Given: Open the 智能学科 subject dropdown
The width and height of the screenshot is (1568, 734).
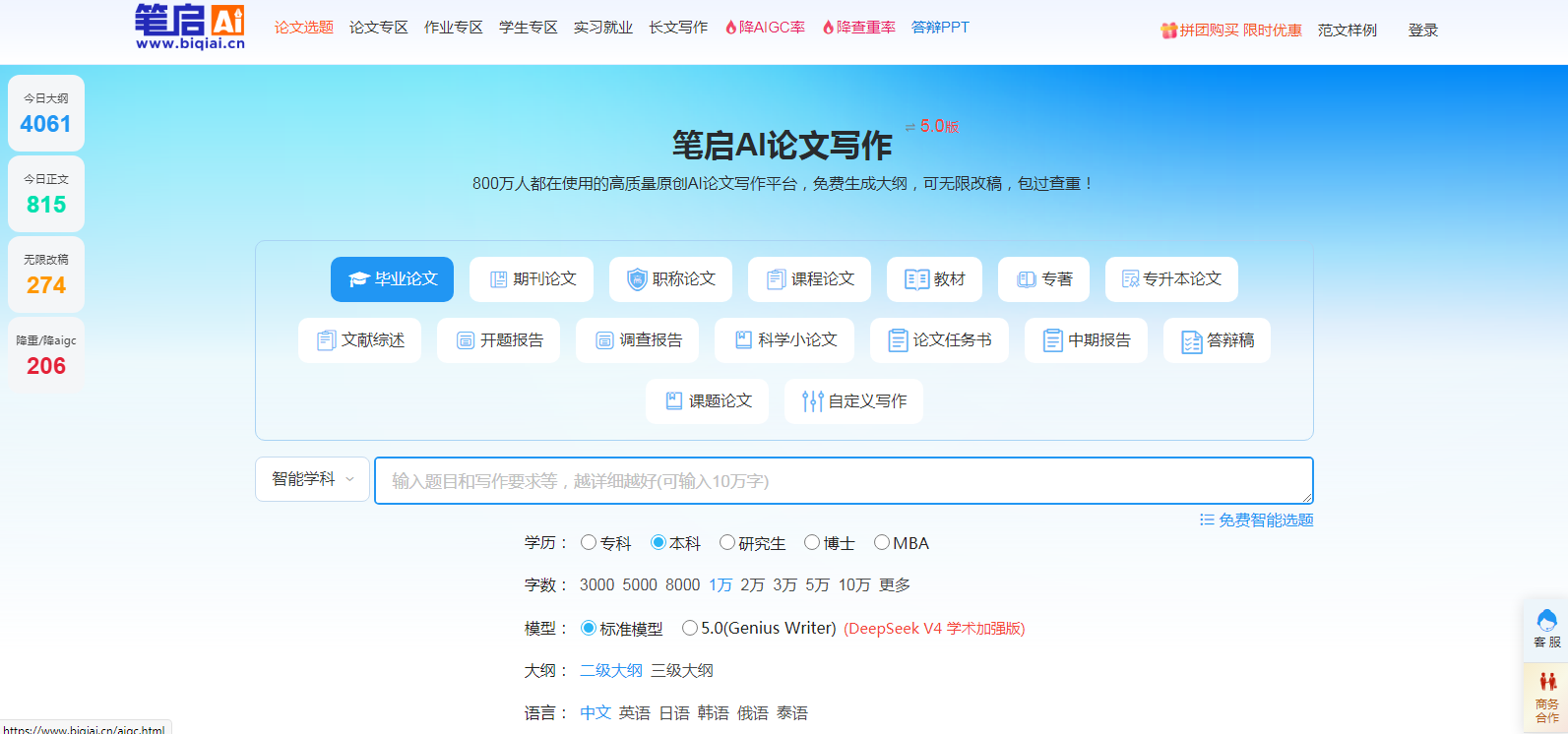Looking at the screenshot, I should pyautogui.click(x=312, y=479).
